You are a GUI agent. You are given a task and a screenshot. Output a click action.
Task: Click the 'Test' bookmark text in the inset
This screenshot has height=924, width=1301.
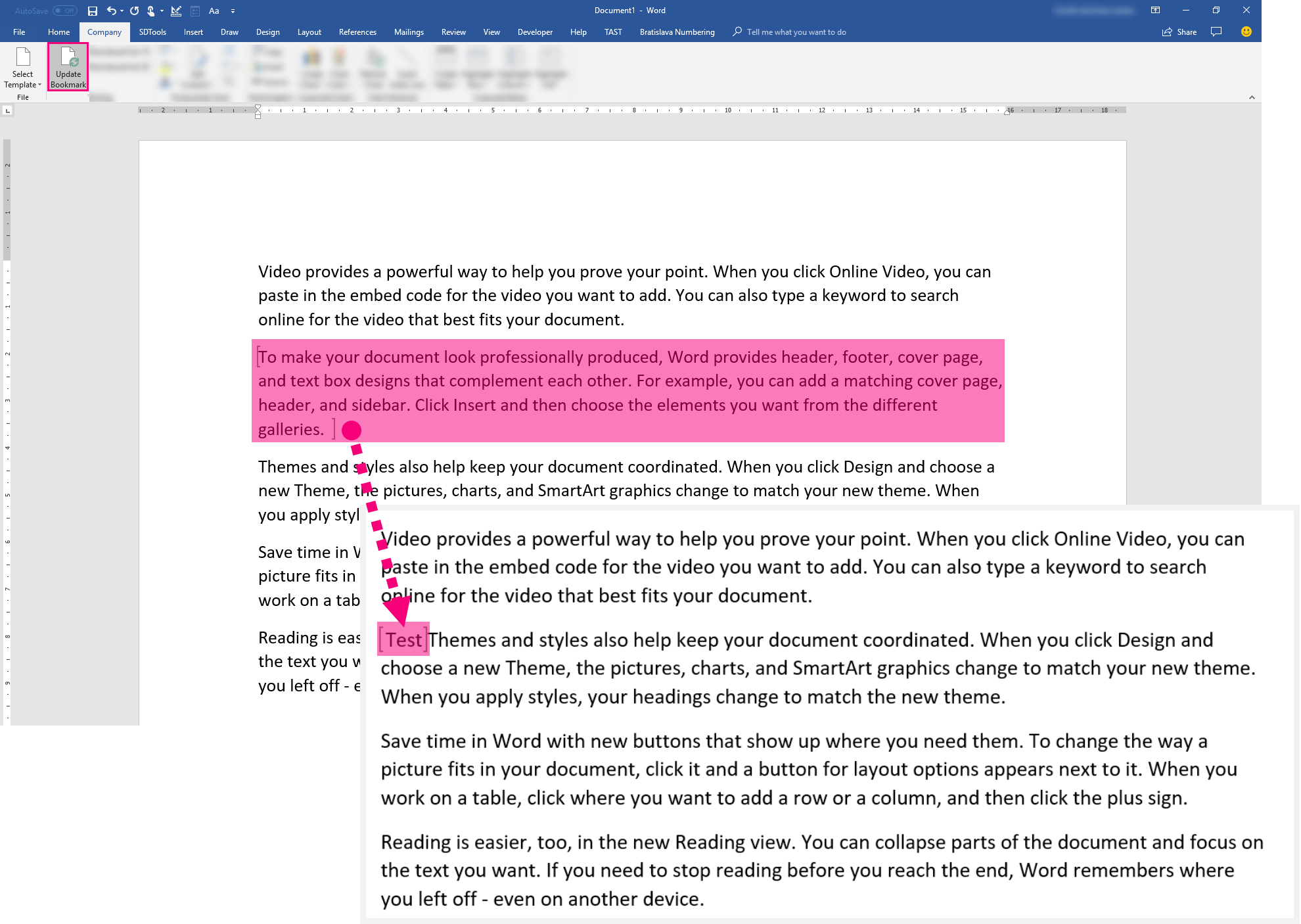tap(403, 639)
